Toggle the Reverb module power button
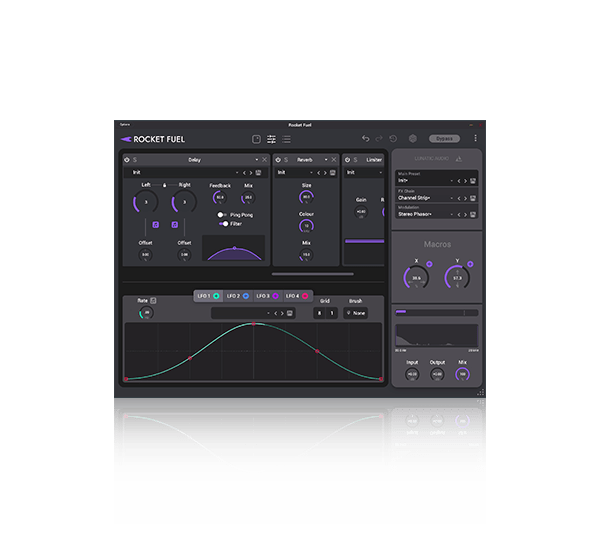The image size is (600, 543). [x=278, y=159]
